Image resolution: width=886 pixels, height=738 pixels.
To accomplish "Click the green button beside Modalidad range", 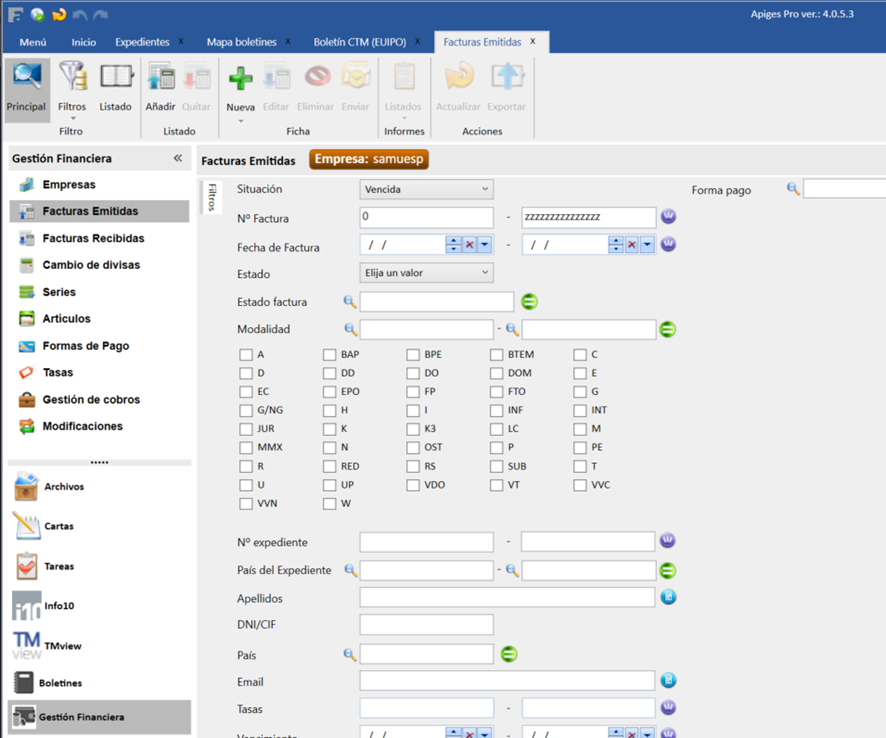I will pyautogui.click(x=667, y=329).
